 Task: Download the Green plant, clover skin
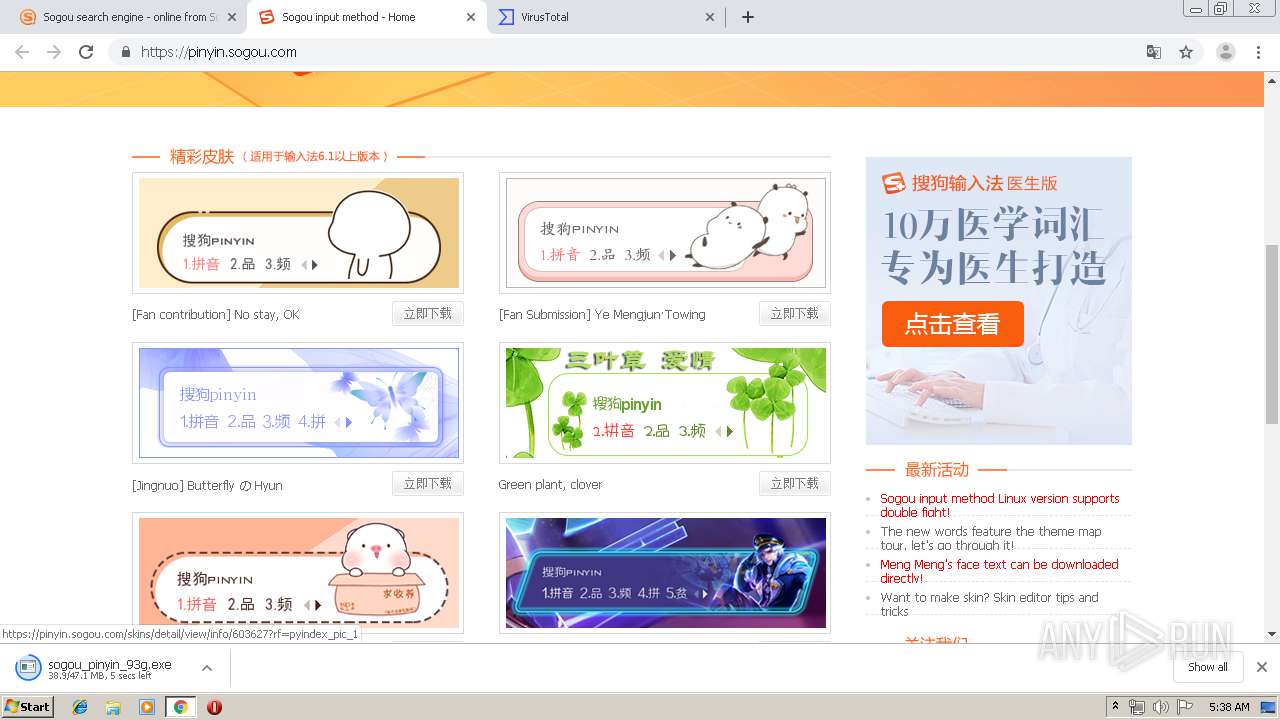point(794,484)
